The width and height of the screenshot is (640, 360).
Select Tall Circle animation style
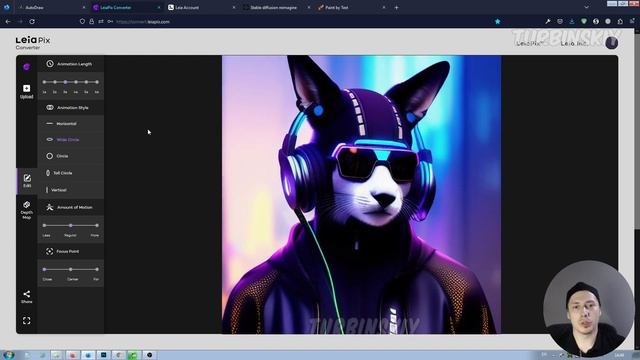[71, 173]
